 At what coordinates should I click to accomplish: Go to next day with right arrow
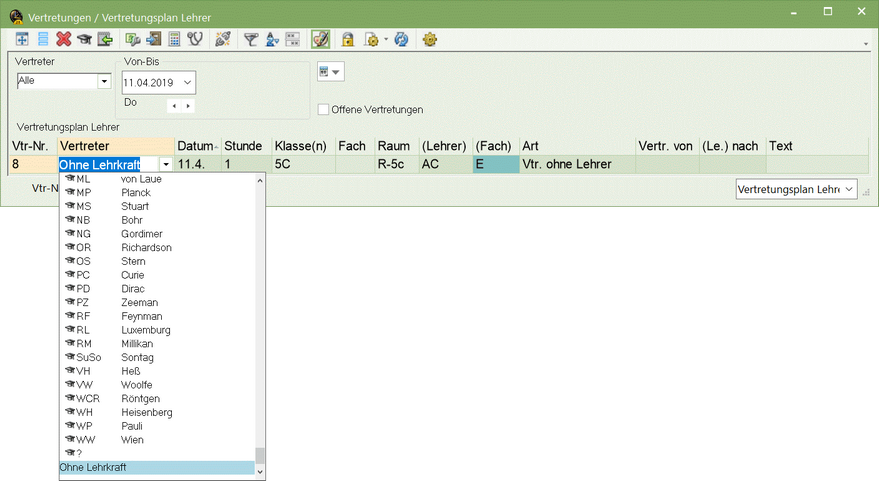pyautogui.click(x=188, y=105)
